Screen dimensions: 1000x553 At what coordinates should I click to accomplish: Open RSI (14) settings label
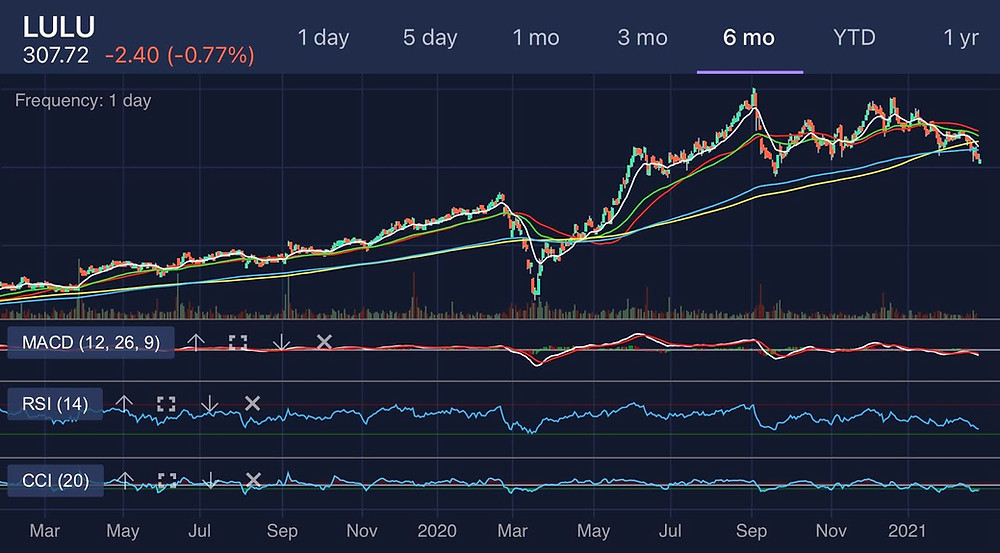[x=55, y=403]
